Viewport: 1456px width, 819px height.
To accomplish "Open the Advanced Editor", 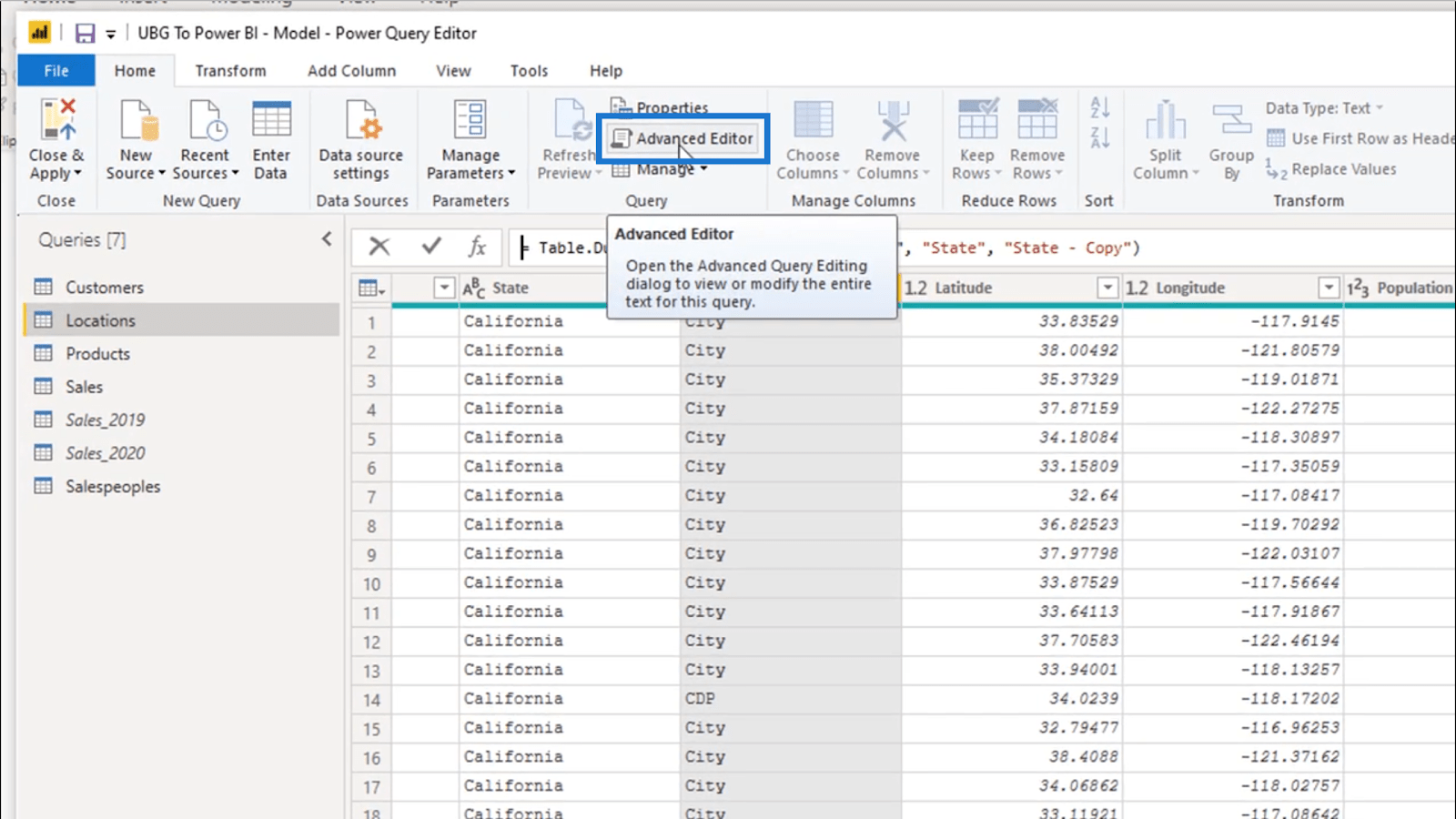I will click(x=683, y=138).
